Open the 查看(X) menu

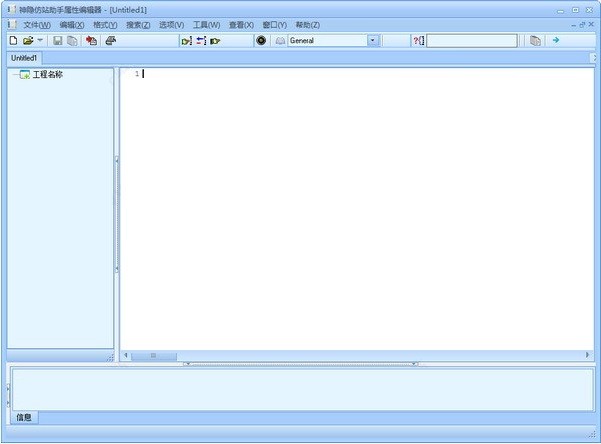[x=241, y=25]
